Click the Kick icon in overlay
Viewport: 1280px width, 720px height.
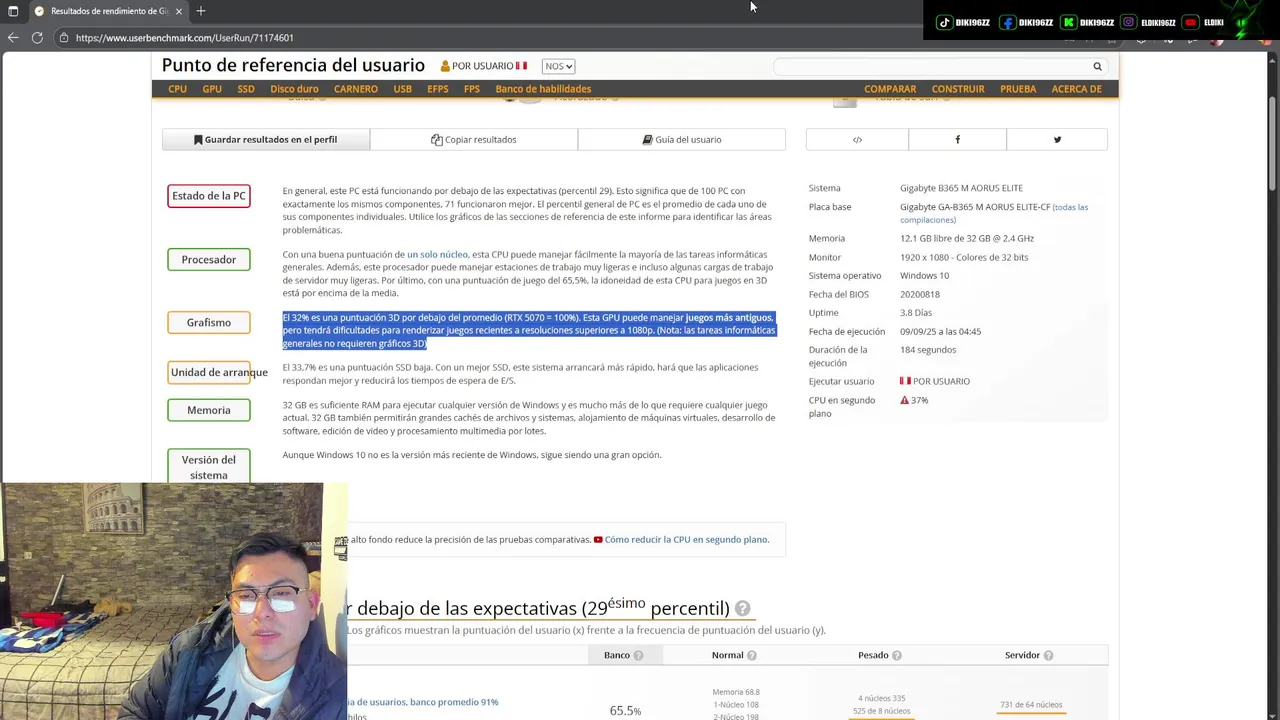(x=1069, y=22)
